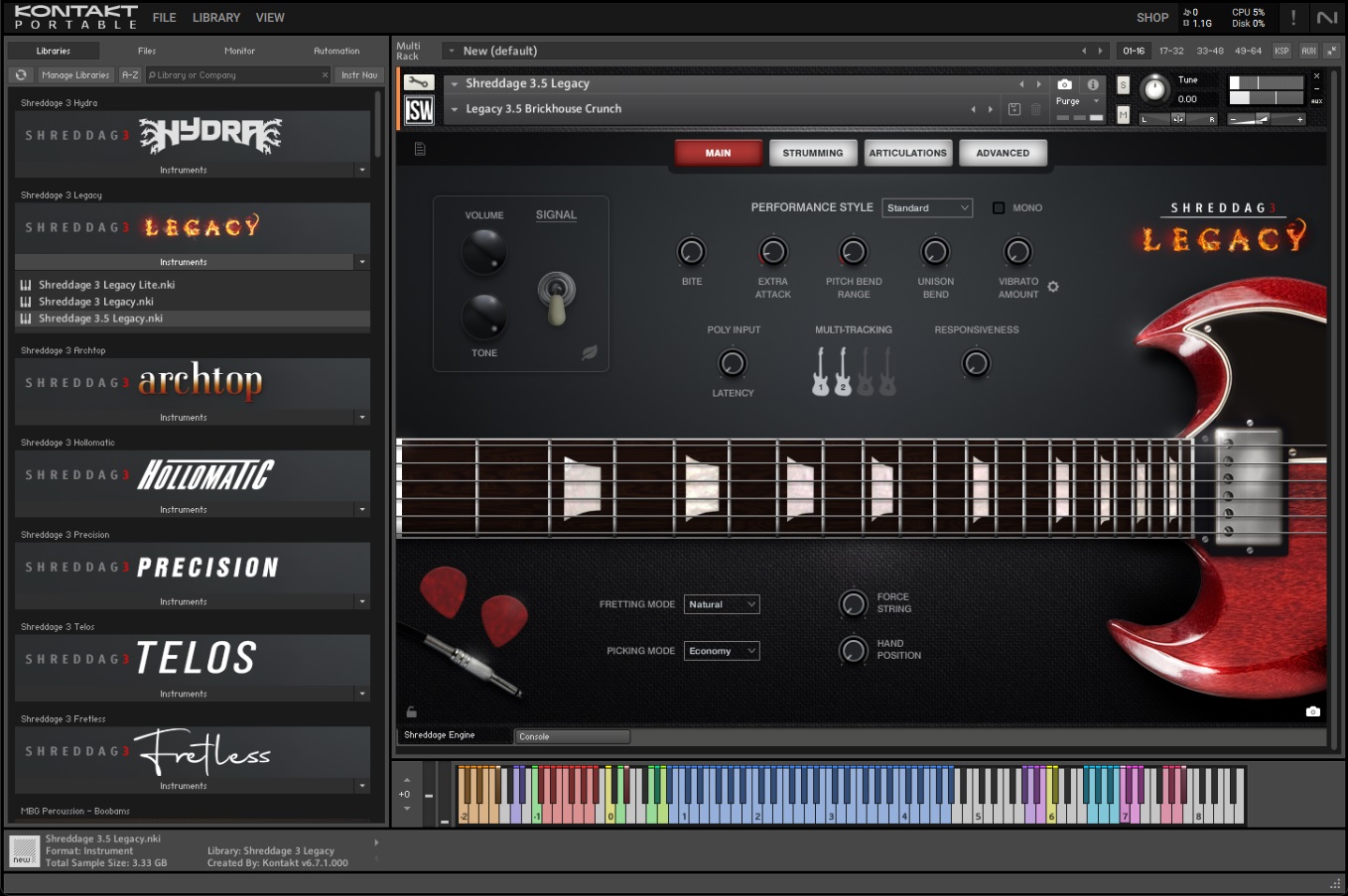Switch to the STRUMMING tab

[812, 153]
